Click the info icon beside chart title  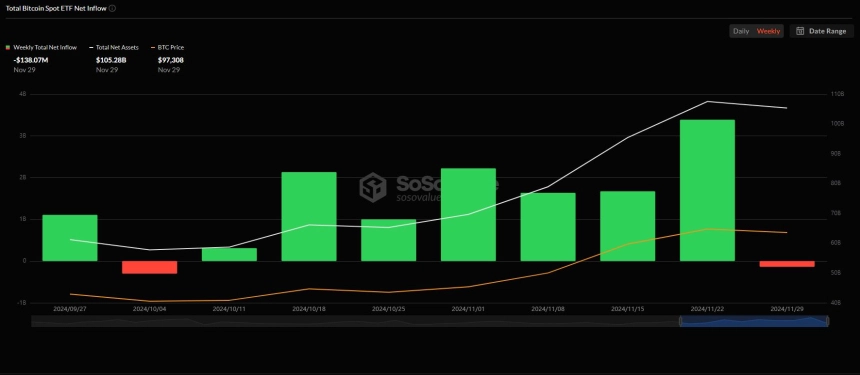coord(112,8)
